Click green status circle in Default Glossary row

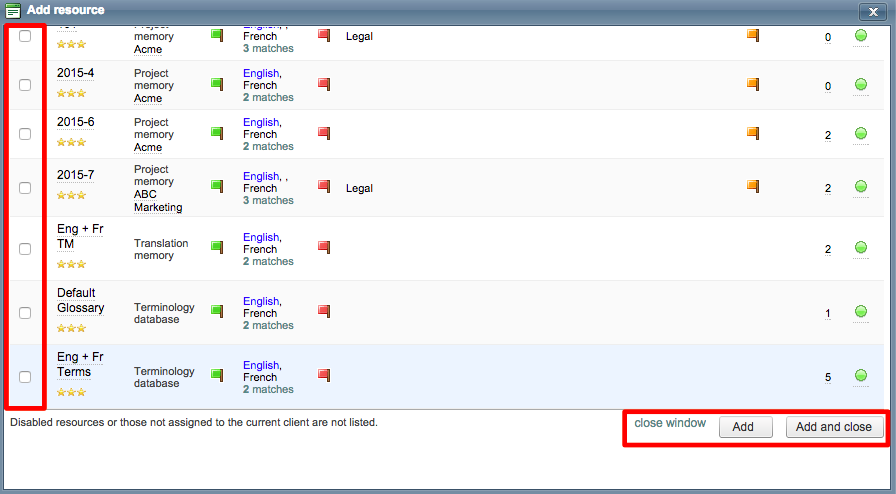(x=861, y=312)
